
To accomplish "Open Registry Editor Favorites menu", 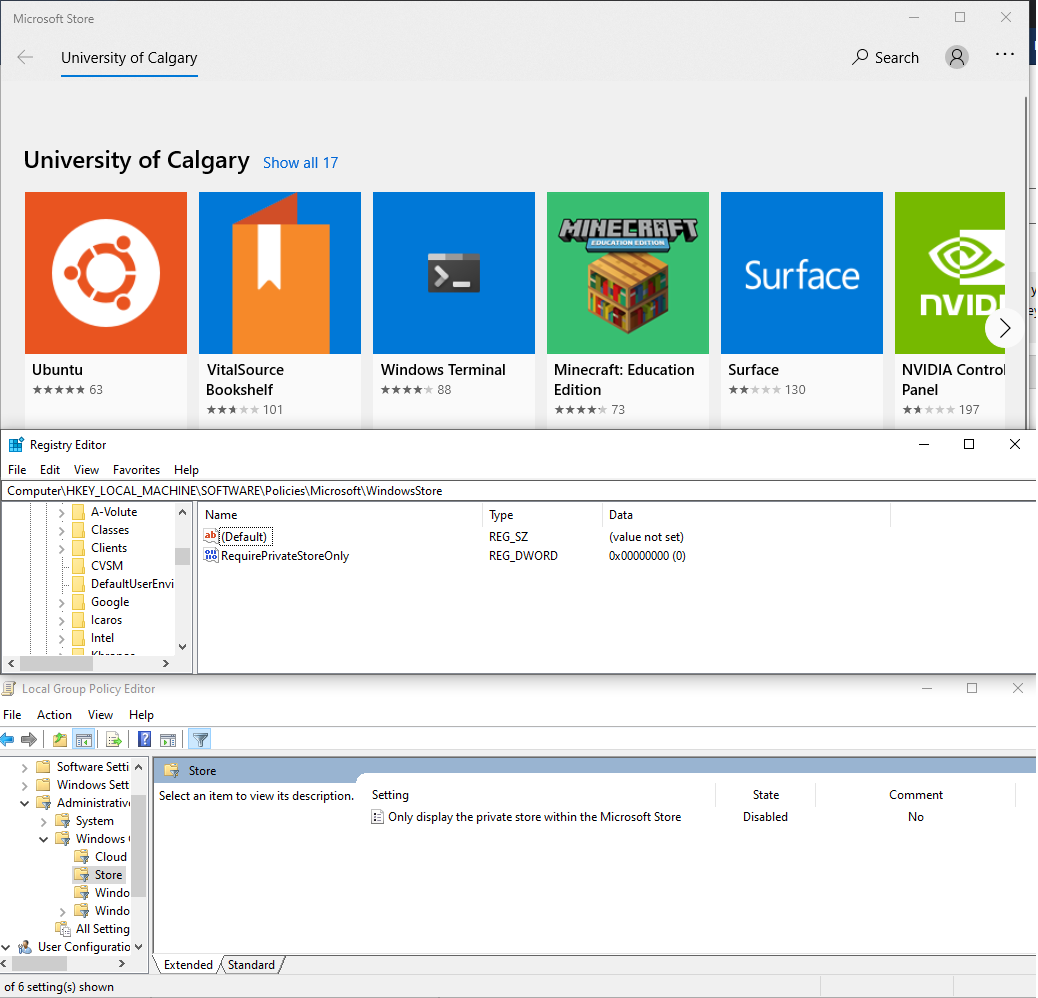I will coord(136,470).
